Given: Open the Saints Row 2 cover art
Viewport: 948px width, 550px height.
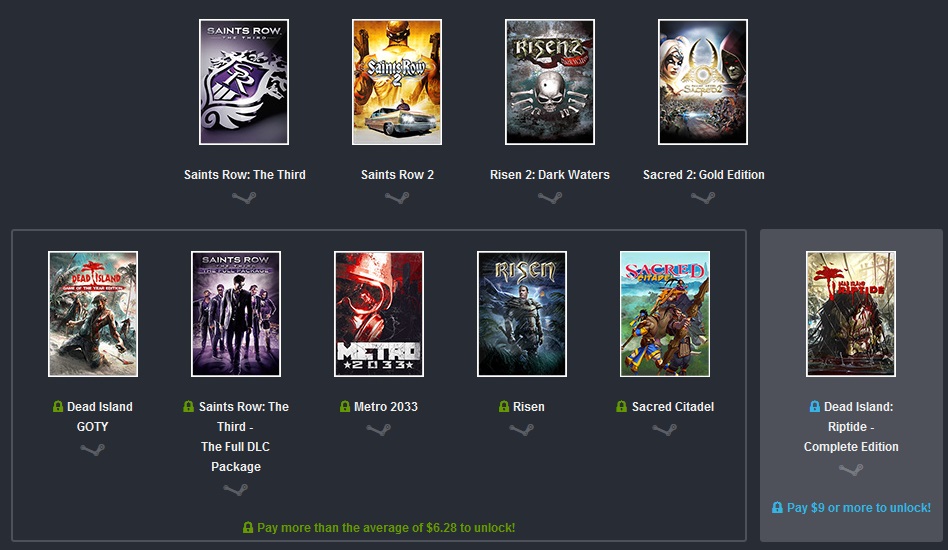Looking at the screenshot, I should click(397, 82).
